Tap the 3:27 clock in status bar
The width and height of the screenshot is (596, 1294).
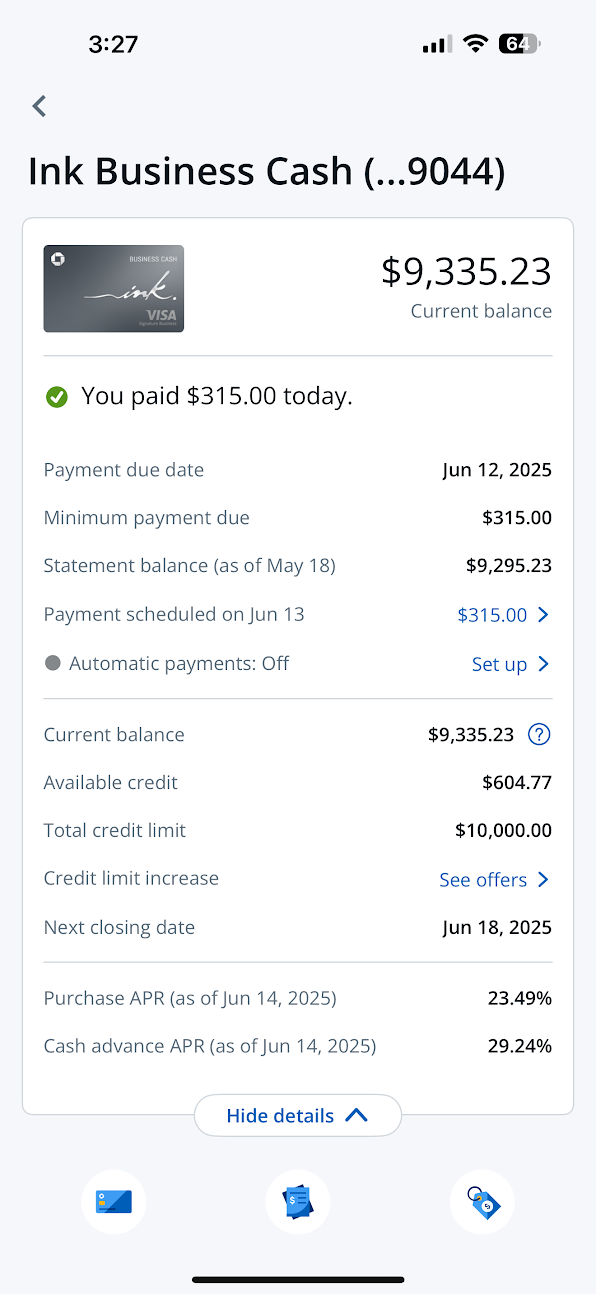pos(114,43)
